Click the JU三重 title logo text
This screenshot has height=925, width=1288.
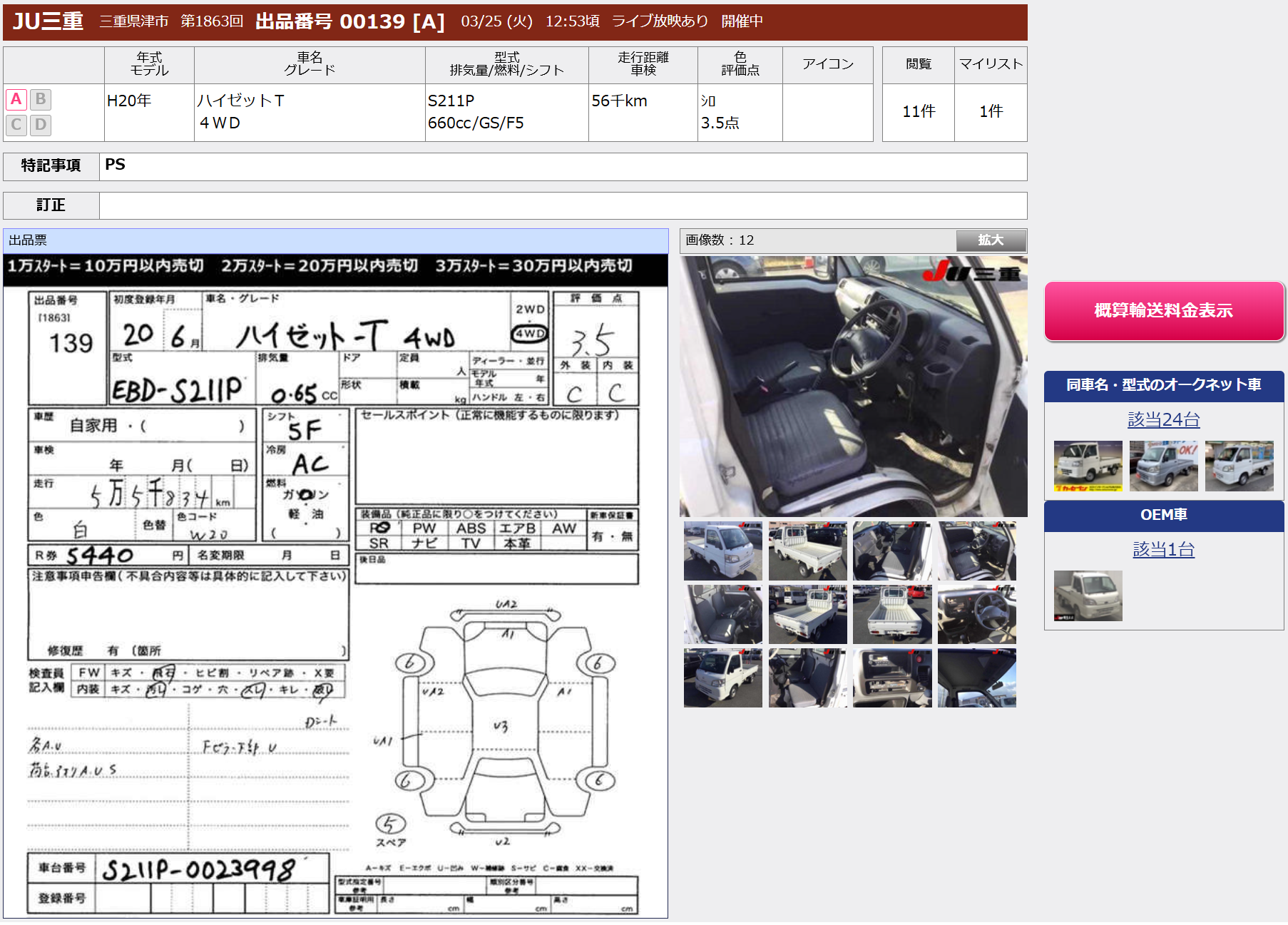click(48, 21)
